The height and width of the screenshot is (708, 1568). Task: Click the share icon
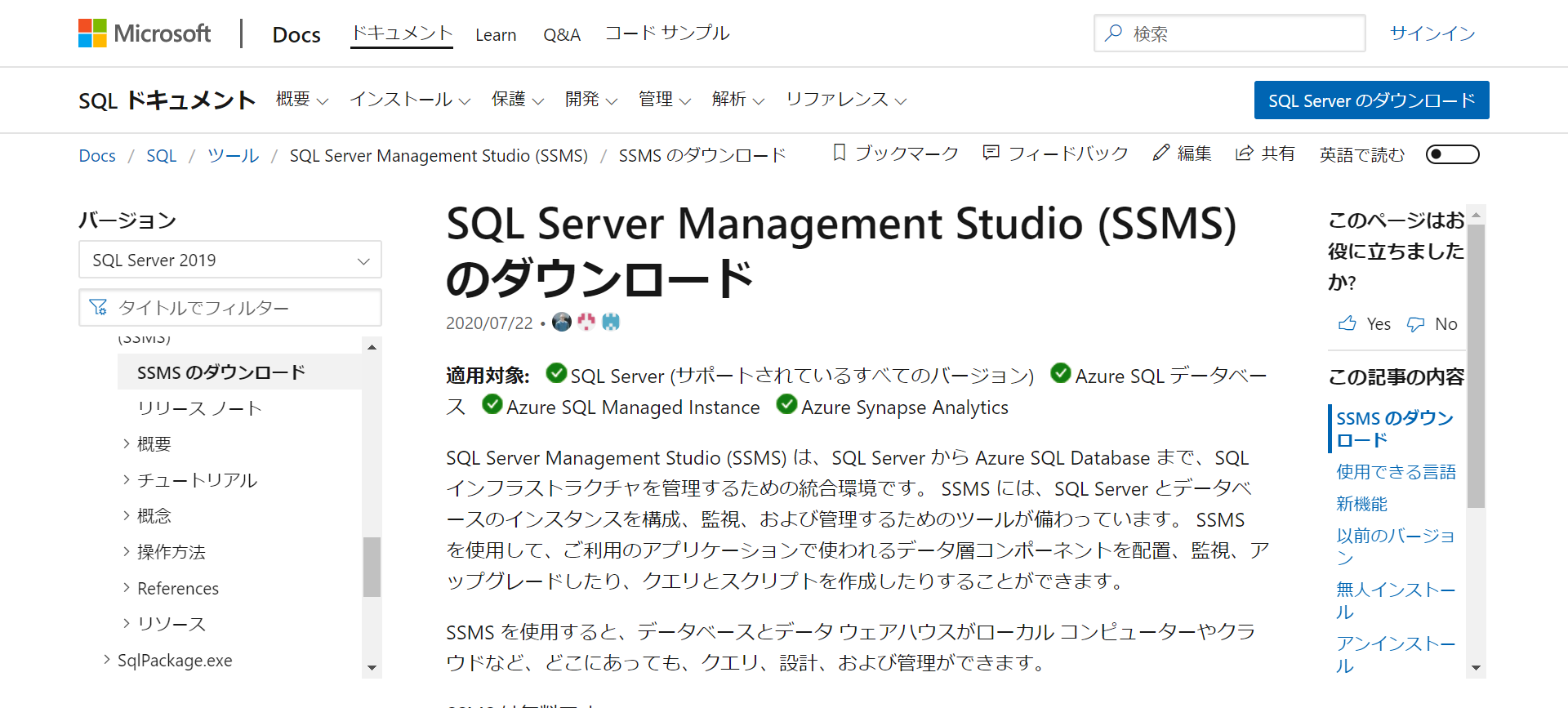[1244, 153]
